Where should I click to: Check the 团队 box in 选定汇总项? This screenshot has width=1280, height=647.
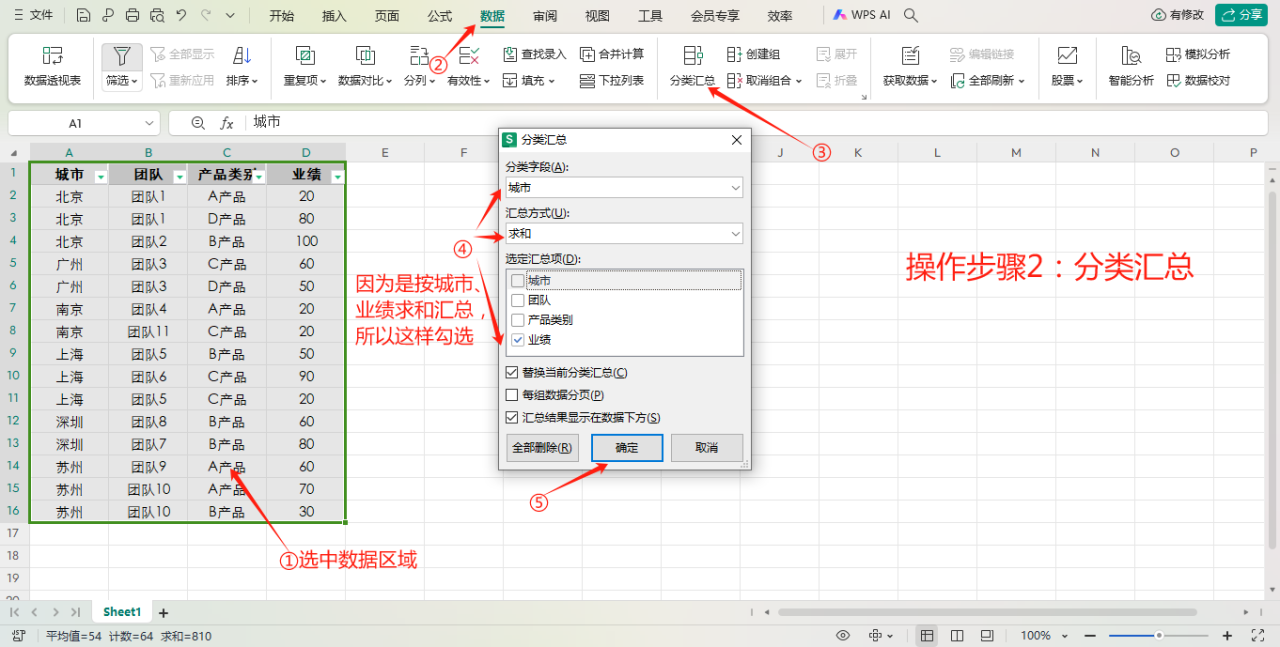517,300
